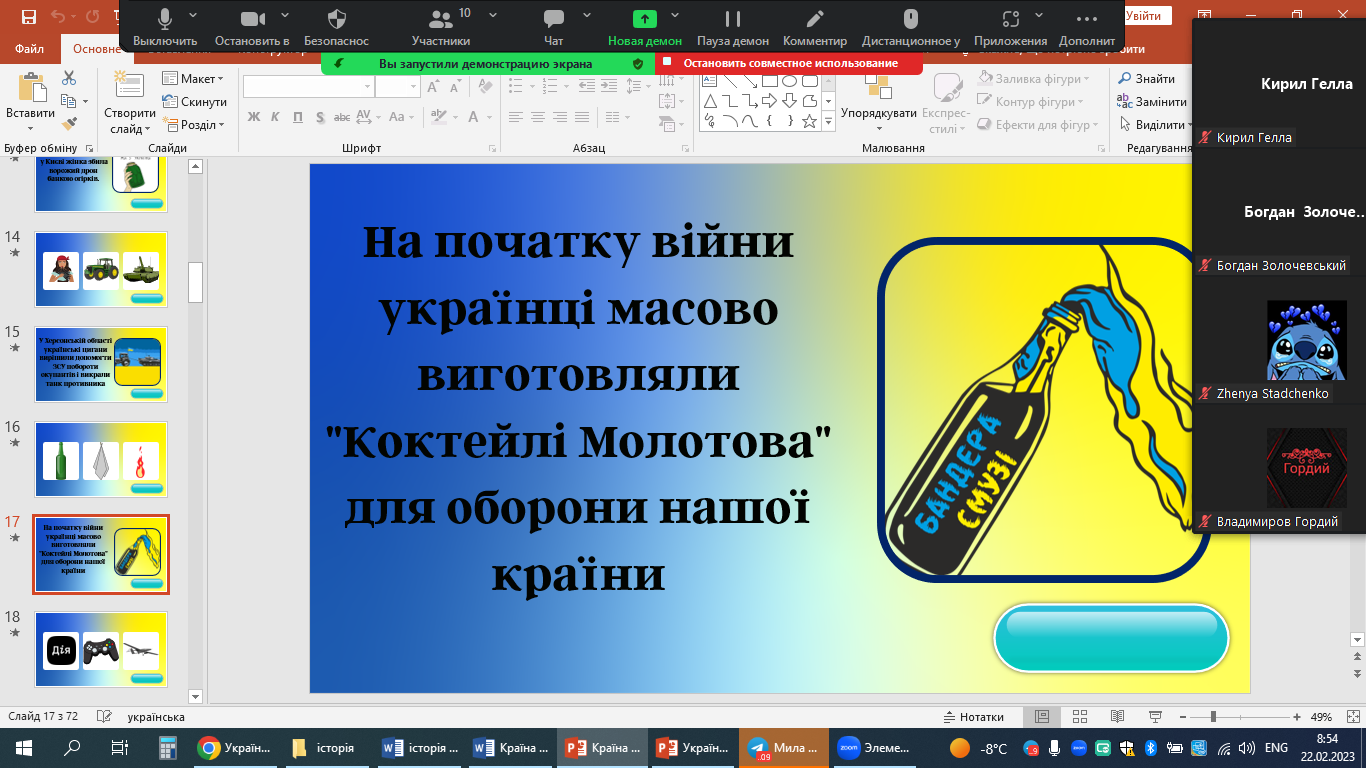Select the triangle shape in gallery
Image resolution: width=1366 pixels, height=768 pixels.
point(710,101)
